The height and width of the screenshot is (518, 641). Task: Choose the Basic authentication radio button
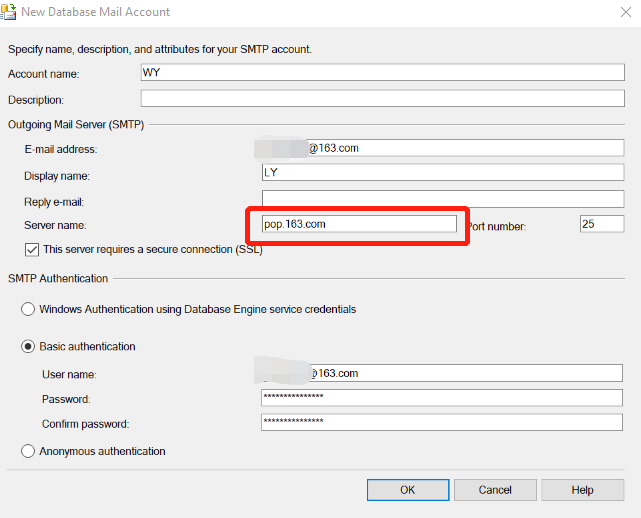click(x=28, y=347)
